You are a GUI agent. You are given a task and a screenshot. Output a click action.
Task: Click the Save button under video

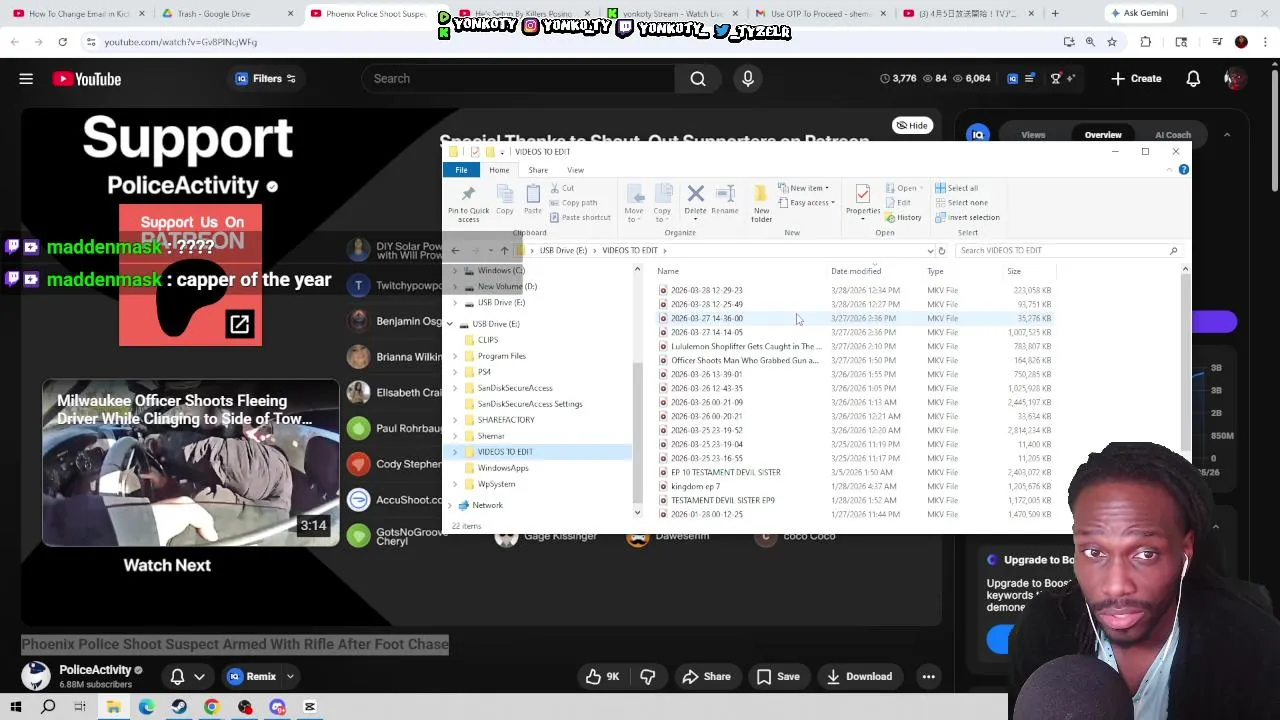click(x=778, y=676)
